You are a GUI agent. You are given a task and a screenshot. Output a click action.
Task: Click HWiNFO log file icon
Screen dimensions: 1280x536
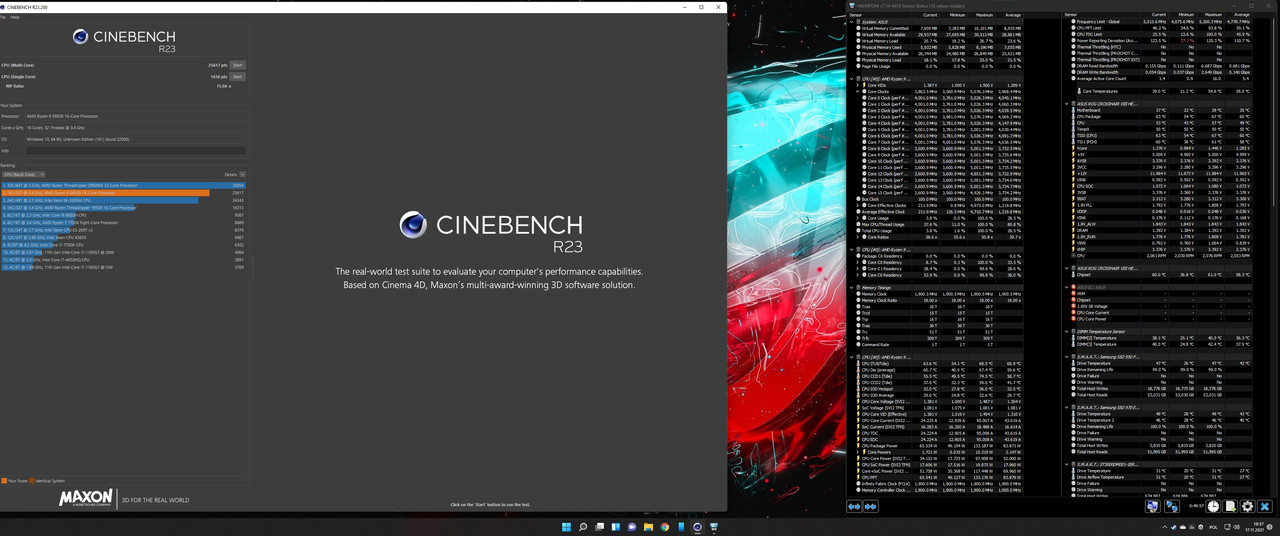click(x=1230, y=507)
